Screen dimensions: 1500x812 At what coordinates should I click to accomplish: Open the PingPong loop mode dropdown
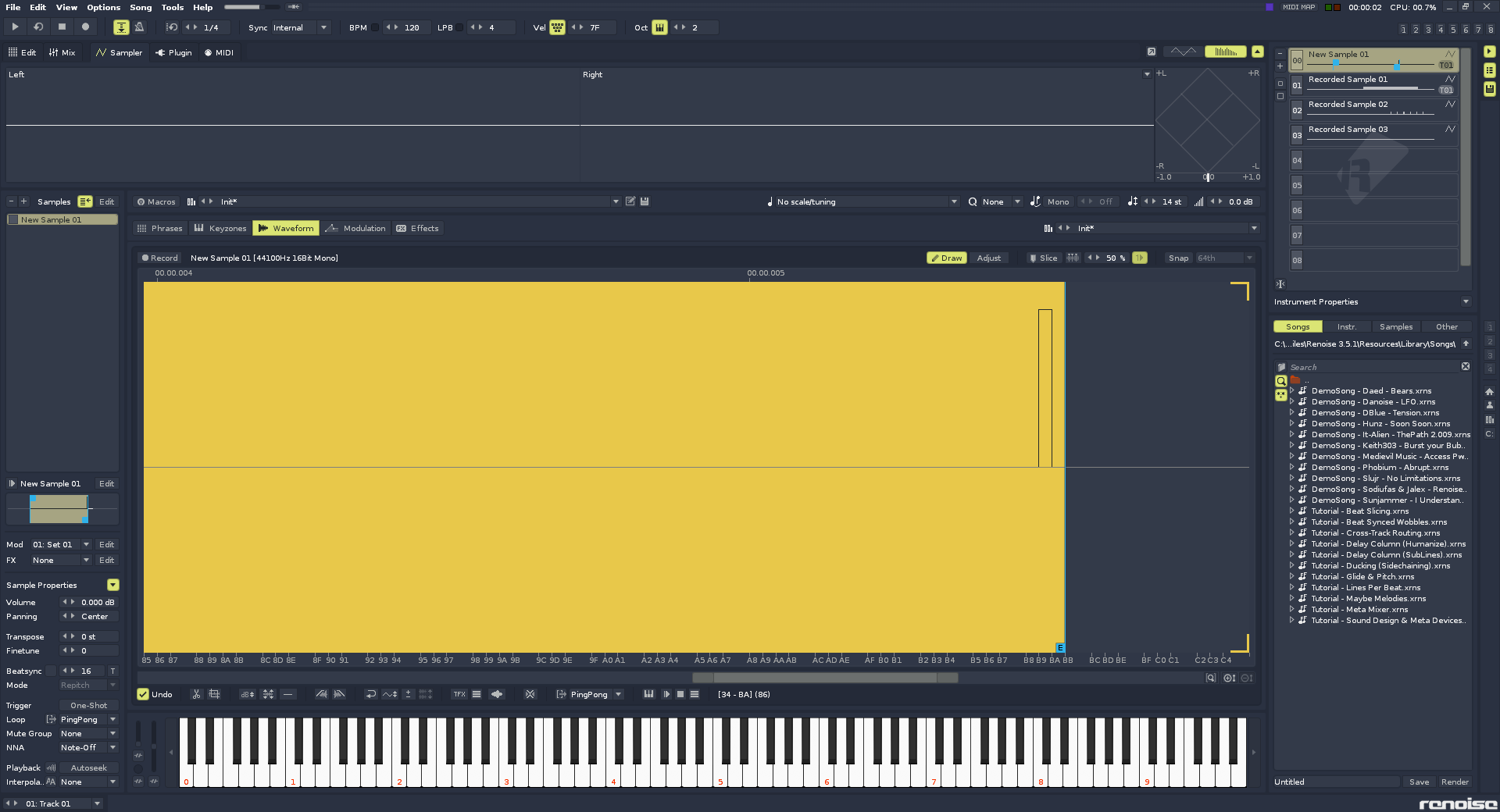pyautogui.click(x=618, y=694)
